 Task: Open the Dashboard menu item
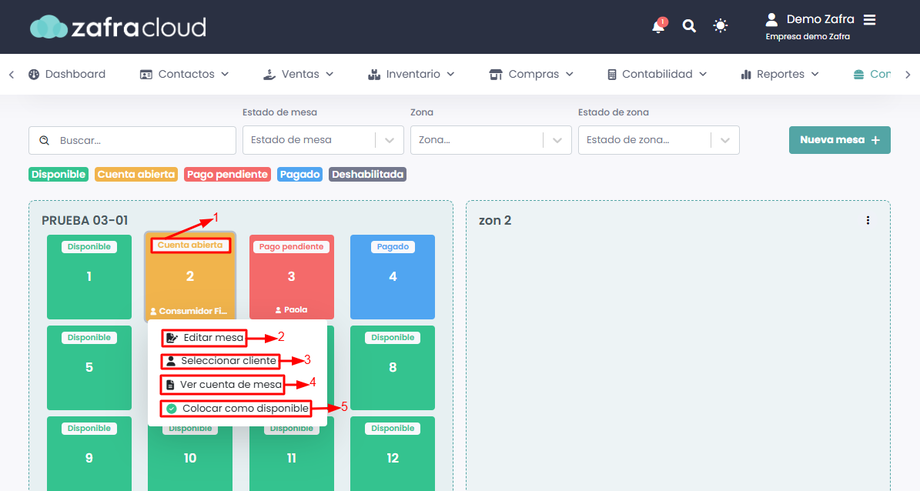pyautogui.click(x=67, y=74)
